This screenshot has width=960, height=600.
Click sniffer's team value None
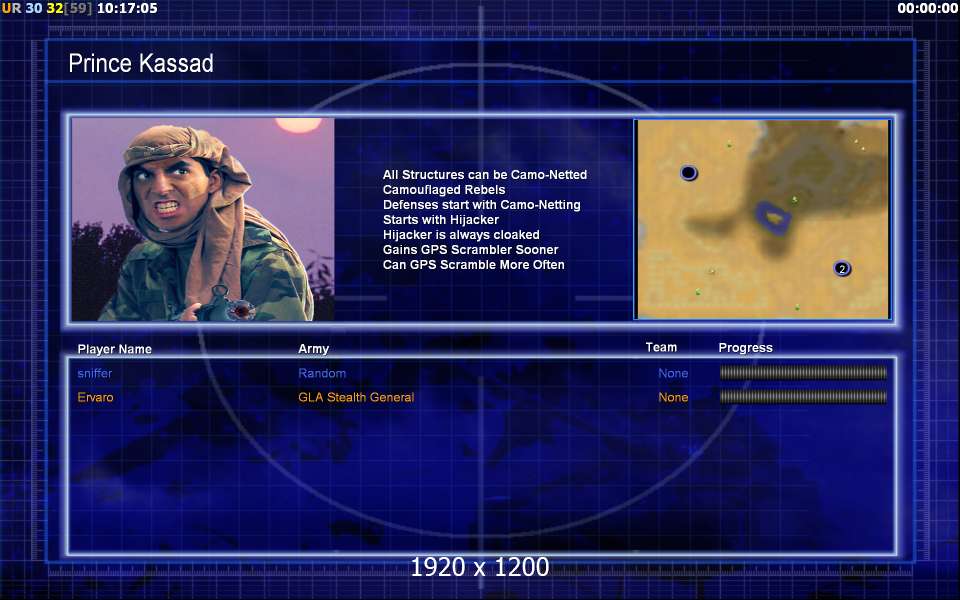pos(673,373)
